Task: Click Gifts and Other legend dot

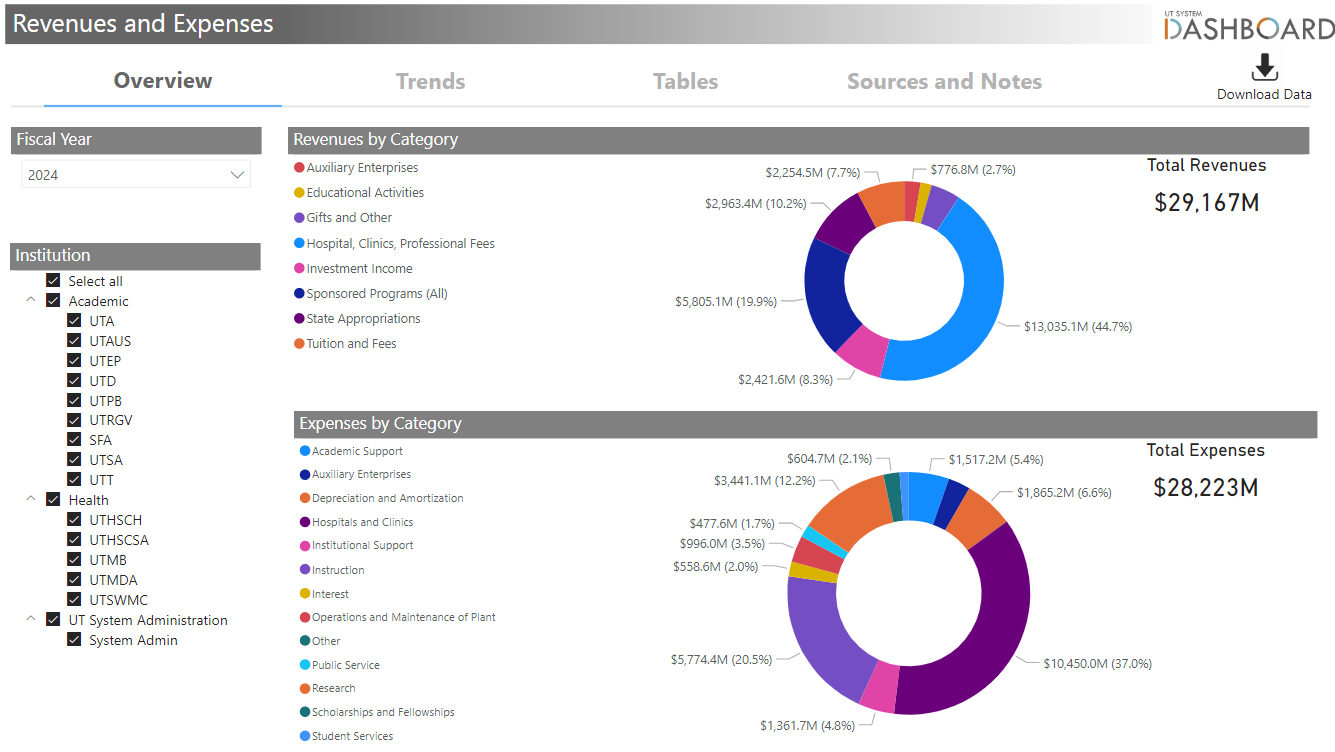Action: (x=299, y=218)
